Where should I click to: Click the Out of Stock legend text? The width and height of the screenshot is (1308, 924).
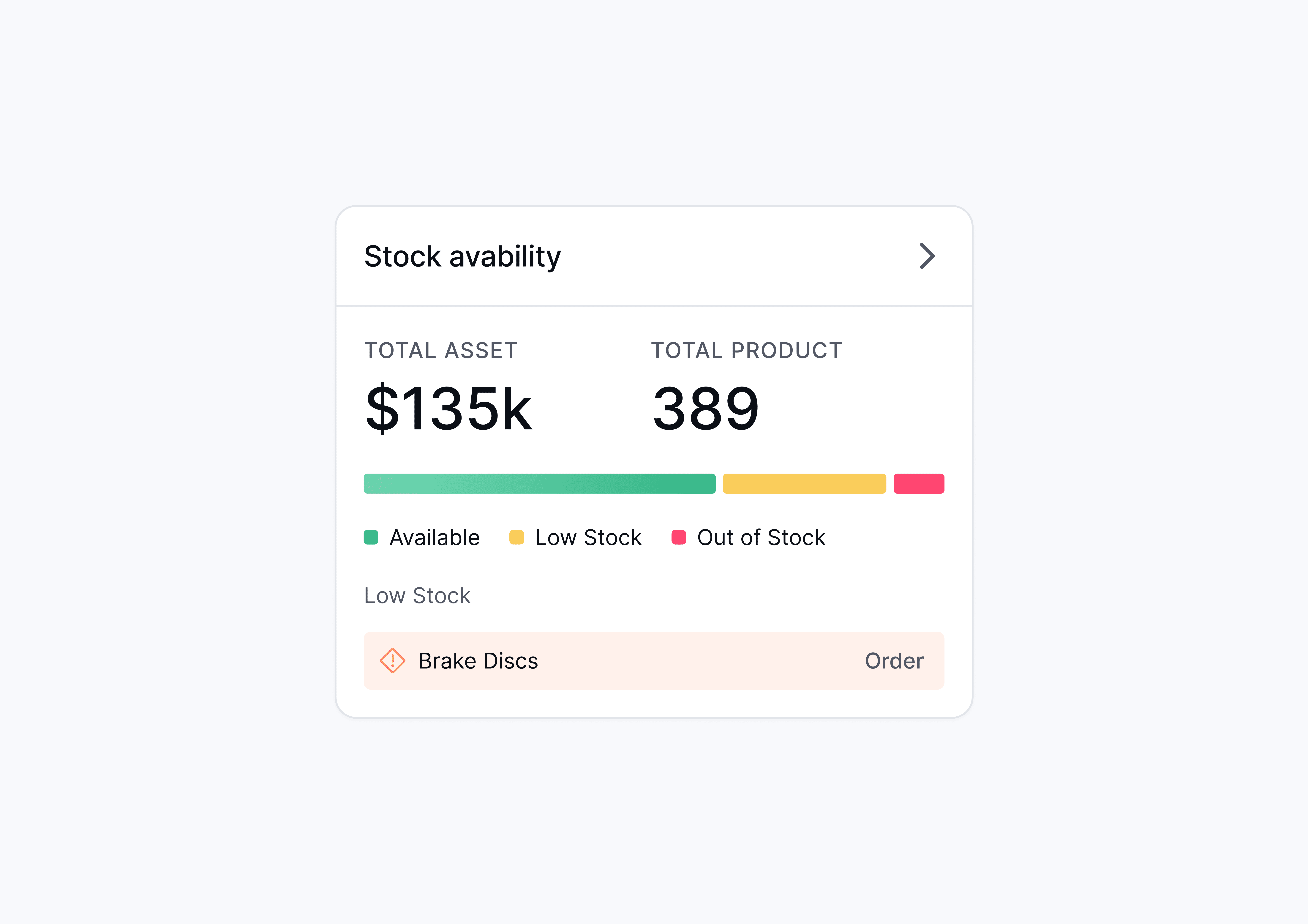tap(761, 537)
